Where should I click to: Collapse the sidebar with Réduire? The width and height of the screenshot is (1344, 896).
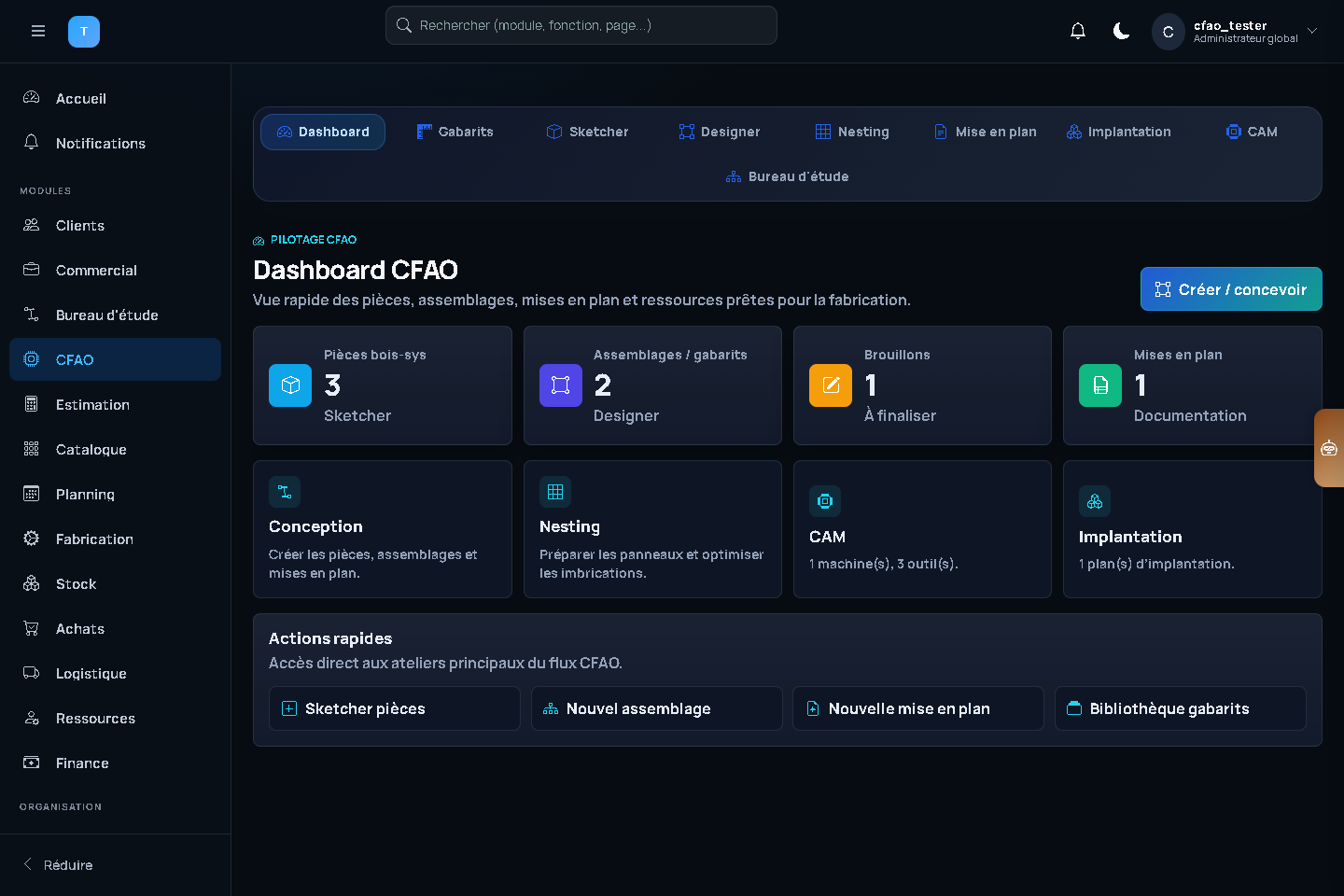pos(58,864)
